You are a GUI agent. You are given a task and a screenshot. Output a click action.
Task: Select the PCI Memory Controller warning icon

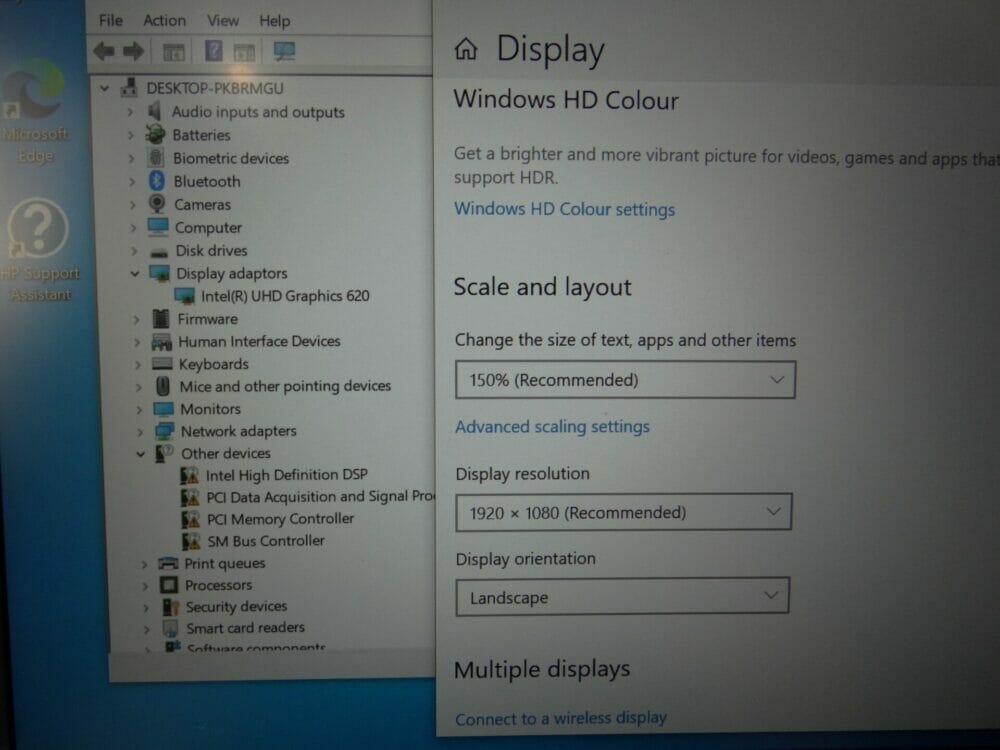190,519
